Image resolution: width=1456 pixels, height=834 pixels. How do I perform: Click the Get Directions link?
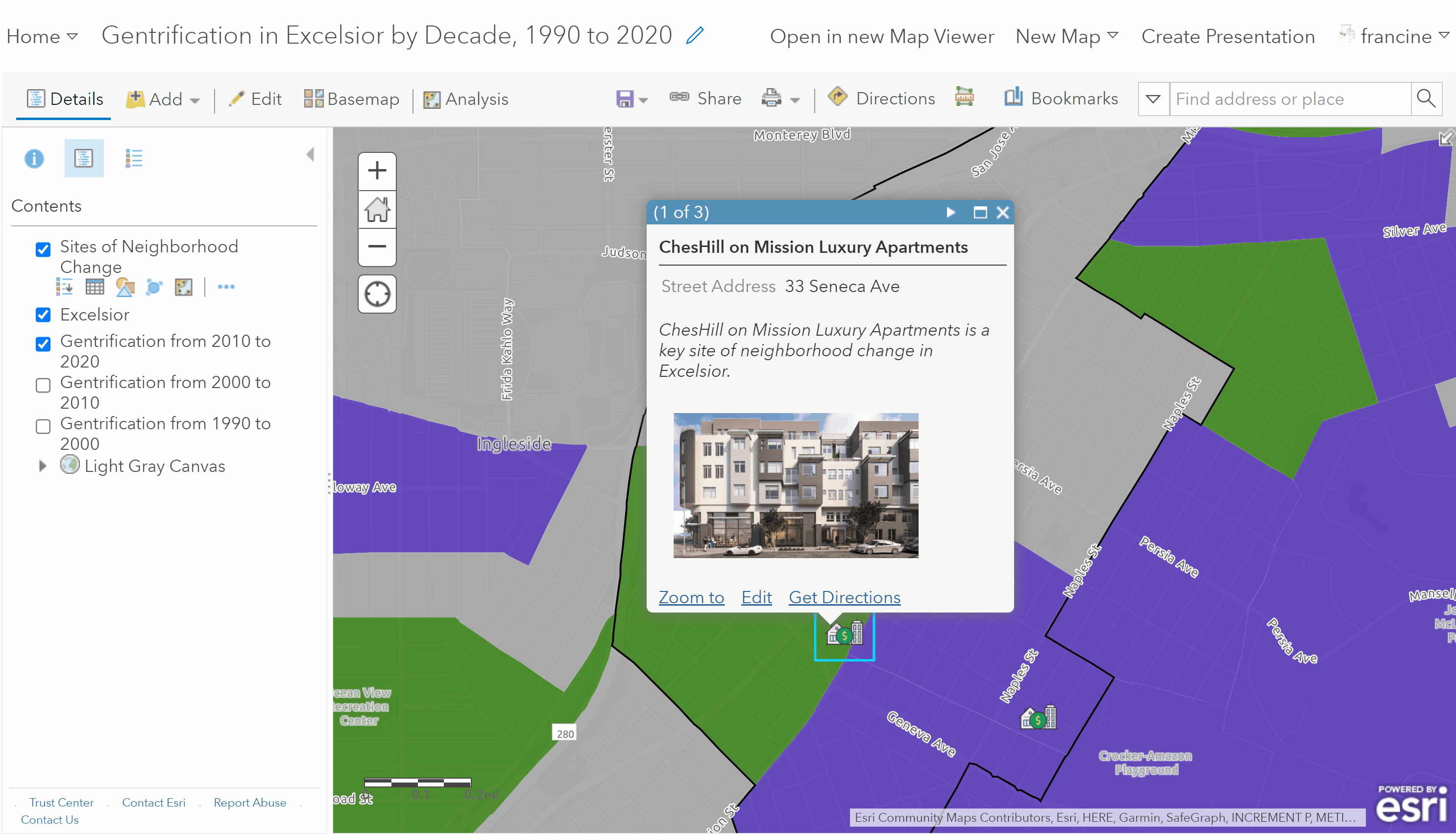click(844, 597)
